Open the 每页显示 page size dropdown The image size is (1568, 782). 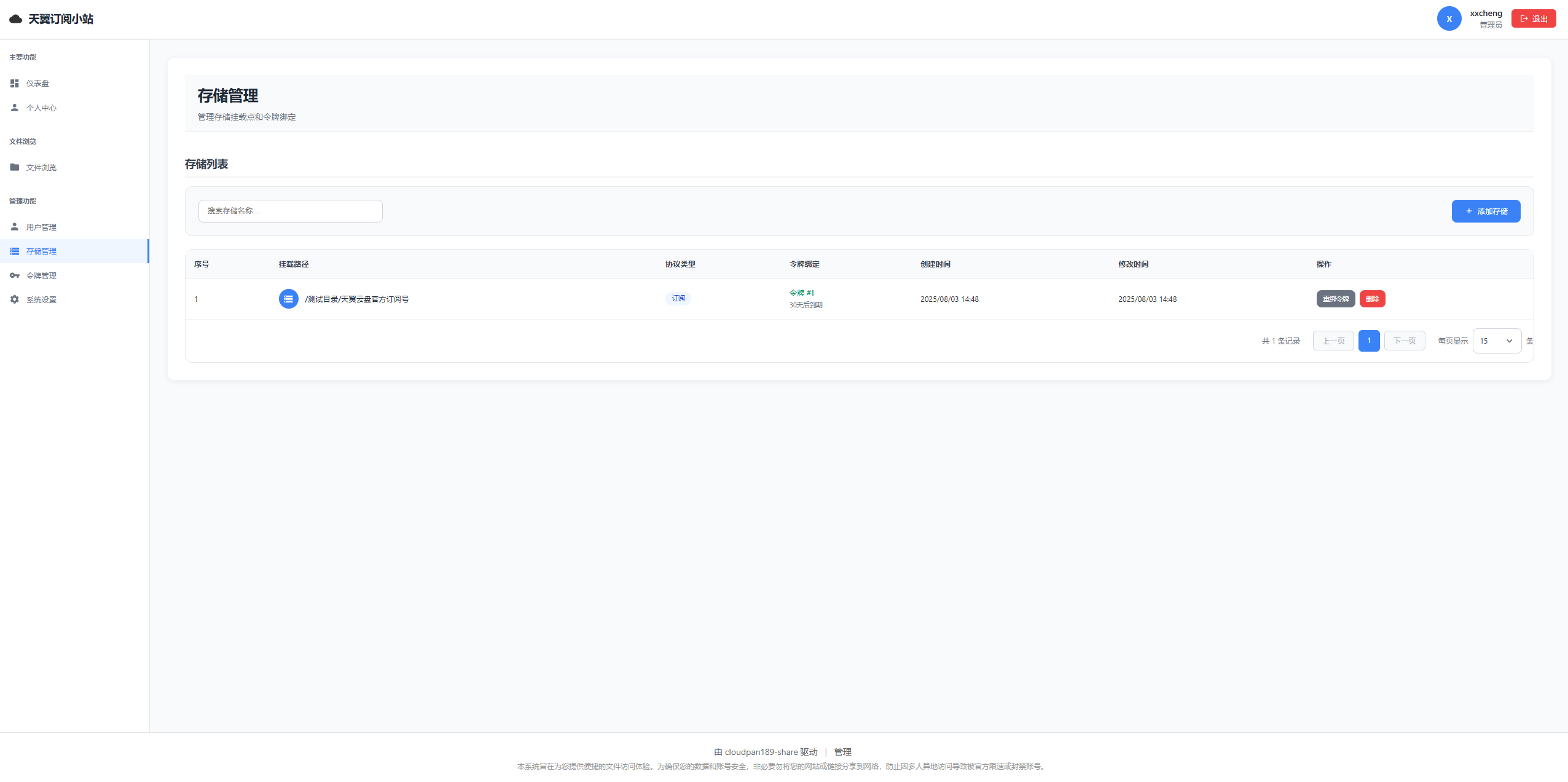pyautogui.click(x=1496, y=341)
